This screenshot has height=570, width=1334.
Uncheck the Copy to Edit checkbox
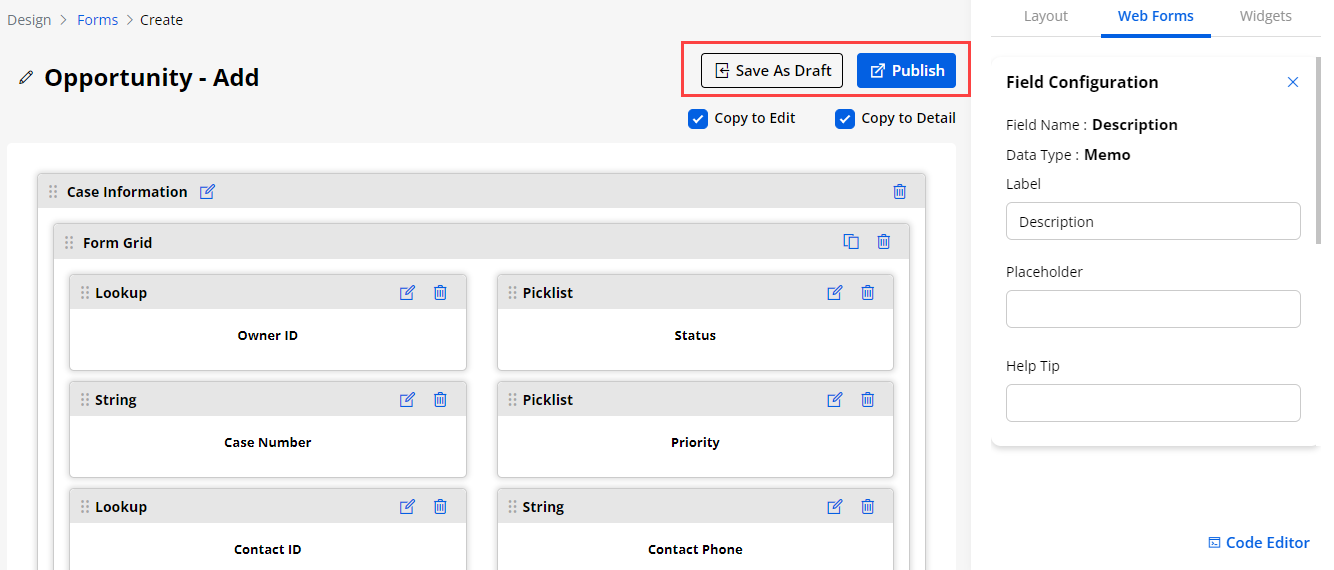[698, 119]
